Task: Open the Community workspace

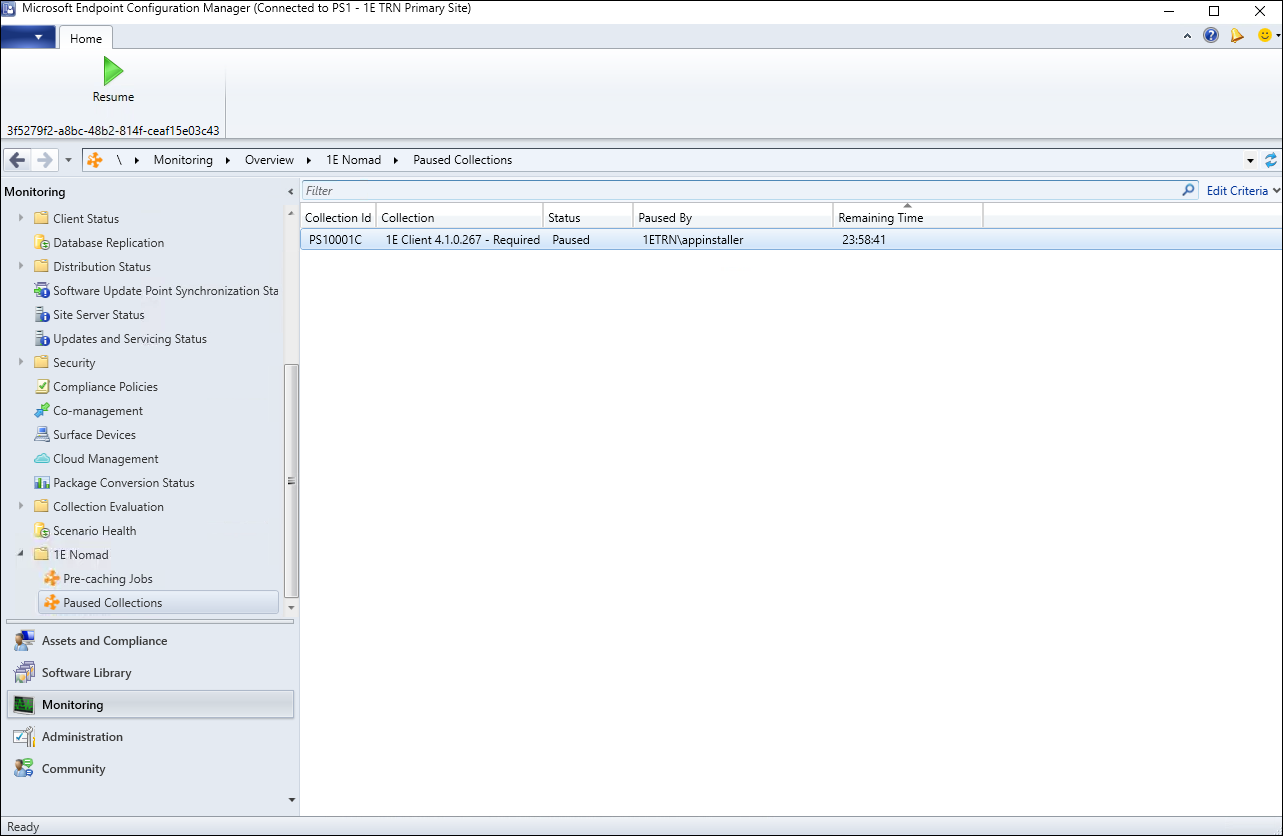Action: click(x=73, y=769)
